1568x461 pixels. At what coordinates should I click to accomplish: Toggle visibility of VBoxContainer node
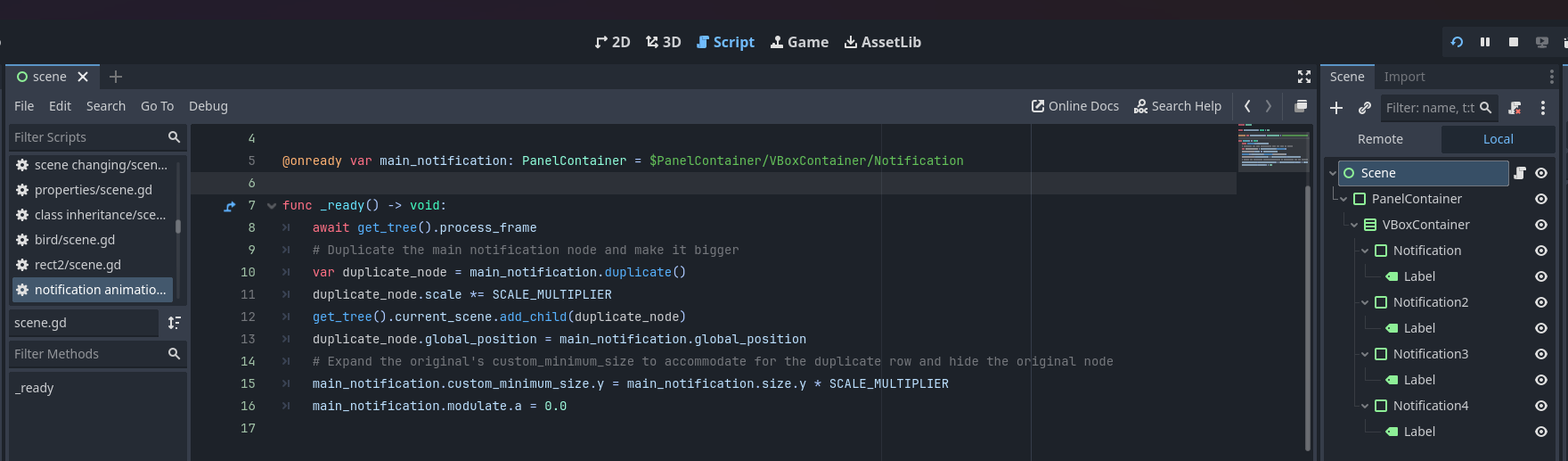[1540, 225]
